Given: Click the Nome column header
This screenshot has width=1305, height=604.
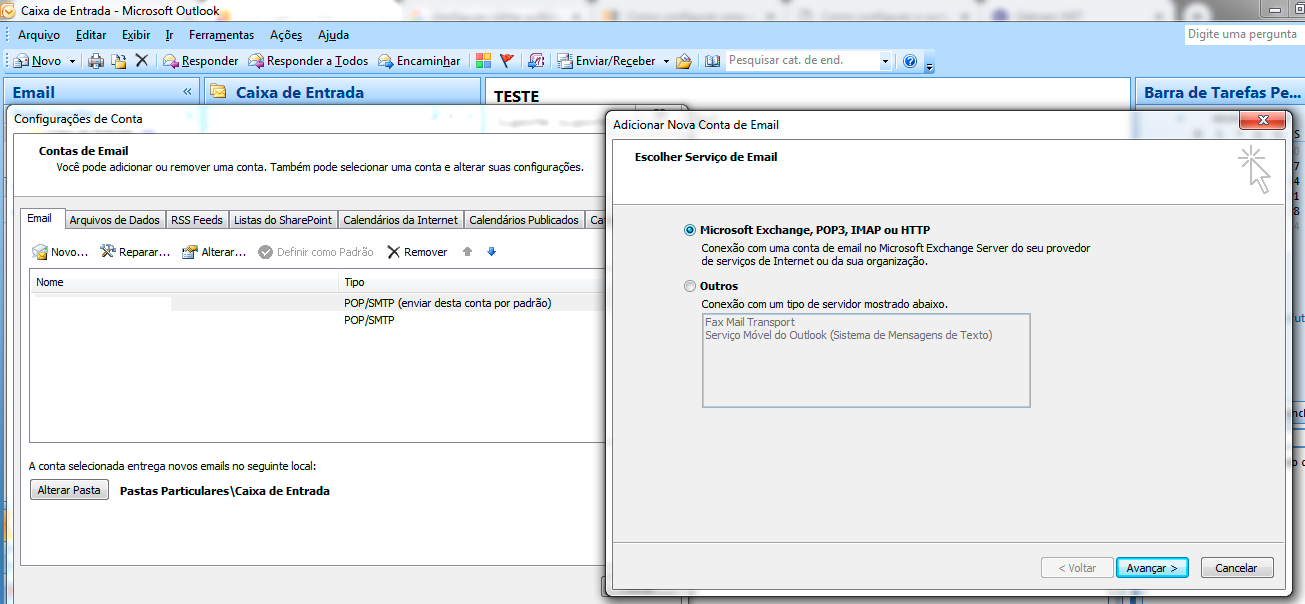Looking at the screenshot, I should point(184,282).
